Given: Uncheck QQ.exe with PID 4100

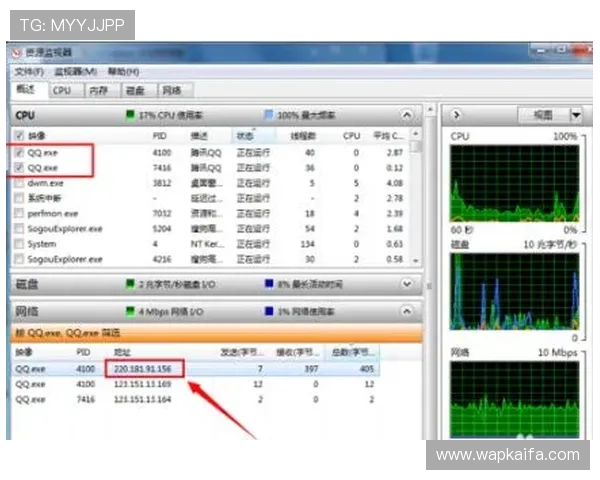Looking at the screenshot, I should tap(19, 152).
